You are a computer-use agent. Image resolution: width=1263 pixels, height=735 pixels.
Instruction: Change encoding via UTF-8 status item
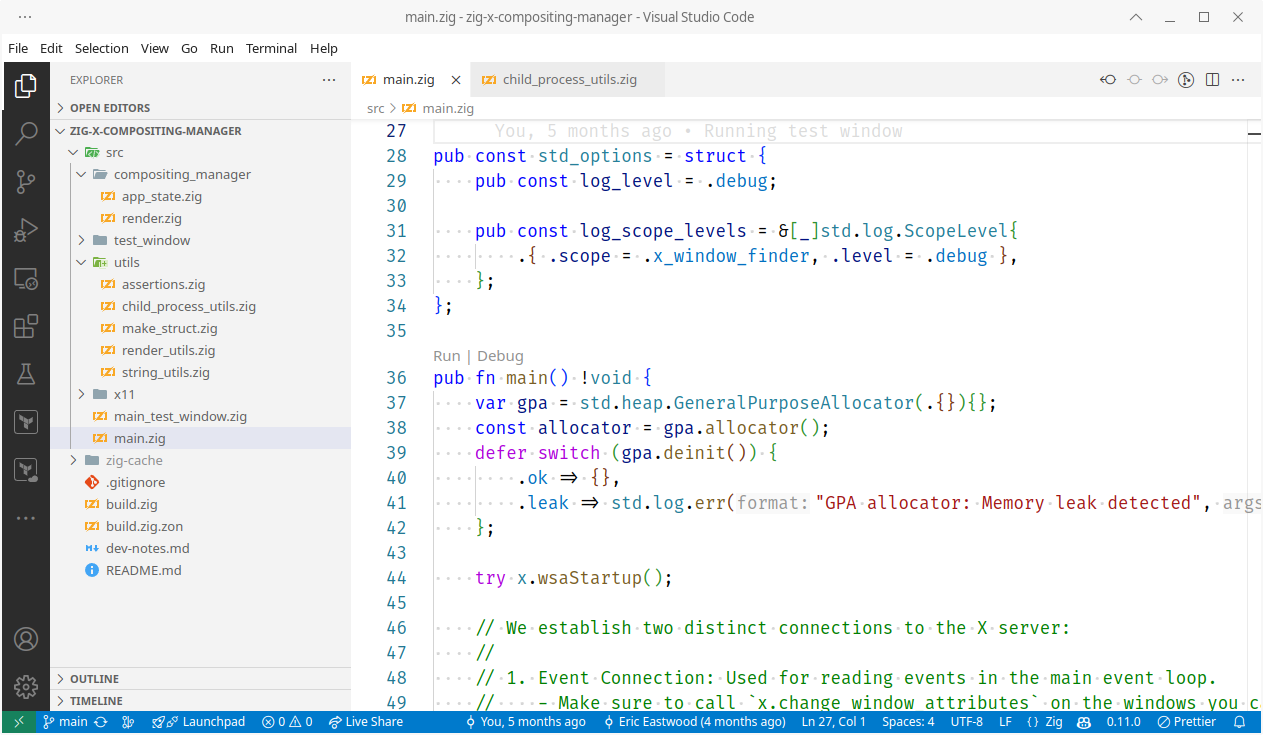(x=967, y=722)
